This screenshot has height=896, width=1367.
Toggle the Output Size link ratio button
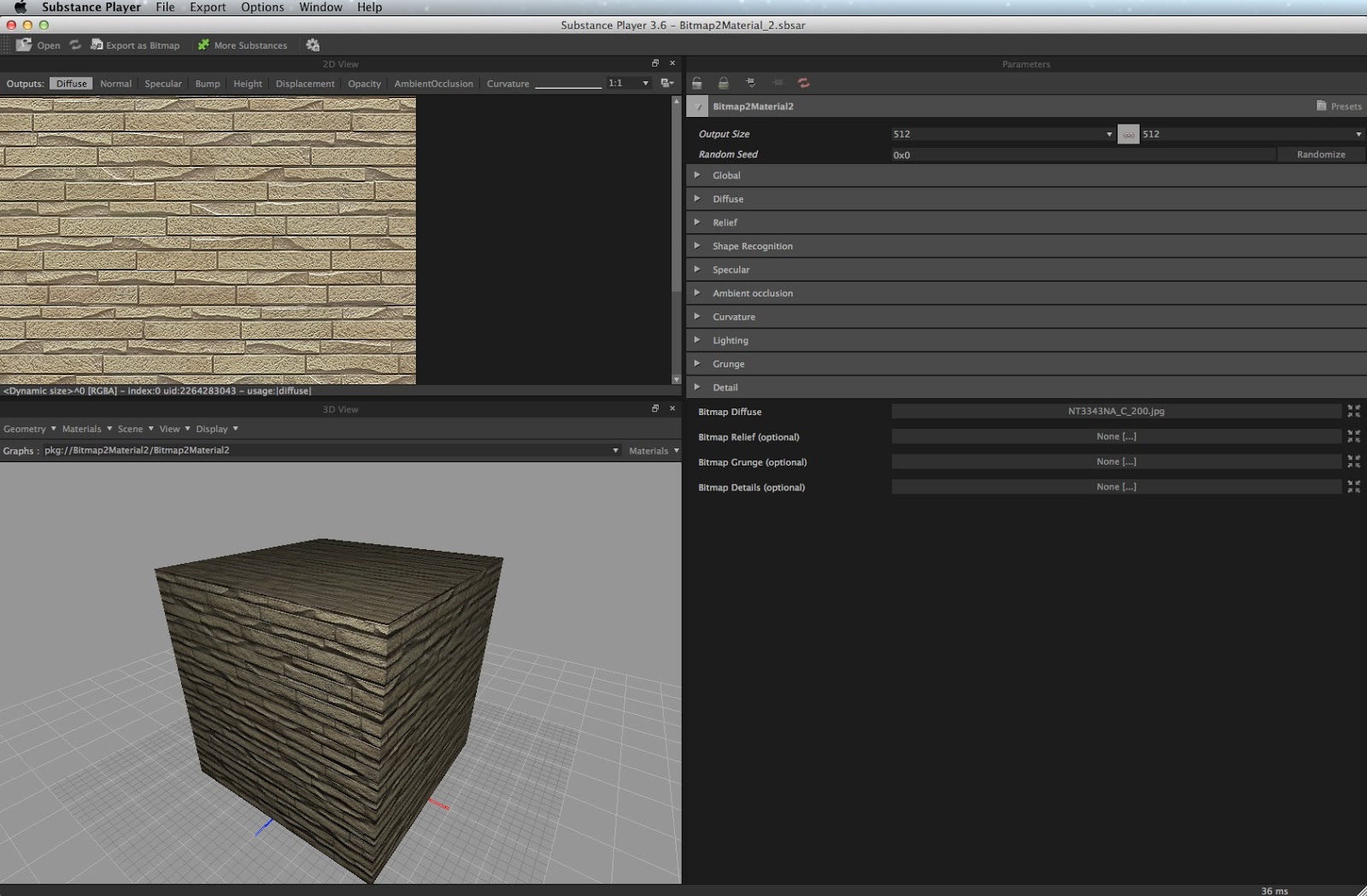pyautogui.click(x=1128, y=134)
